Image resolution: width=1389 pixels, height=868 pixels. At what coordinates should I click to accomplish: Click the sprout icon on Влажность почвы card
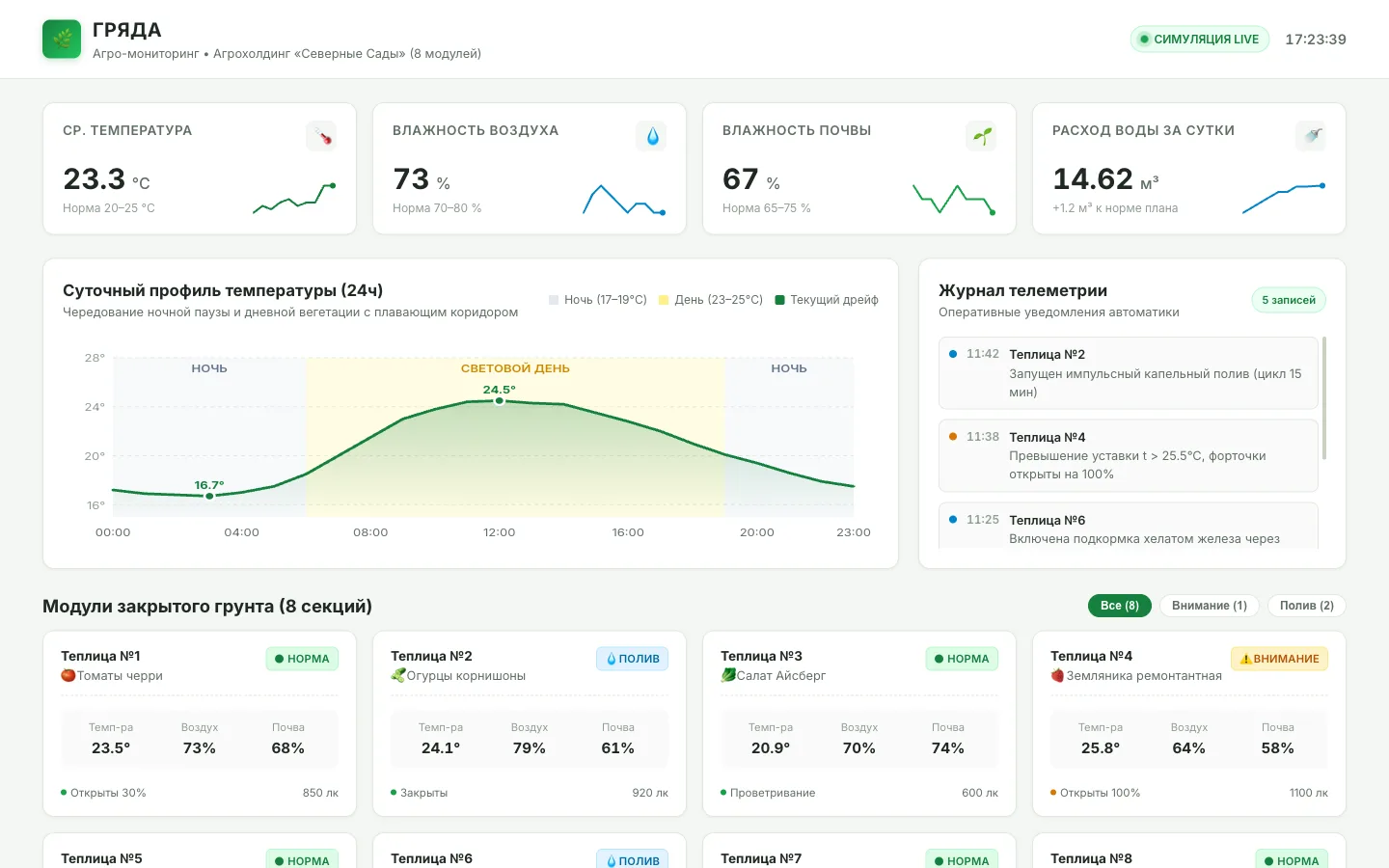coord(981,136)
